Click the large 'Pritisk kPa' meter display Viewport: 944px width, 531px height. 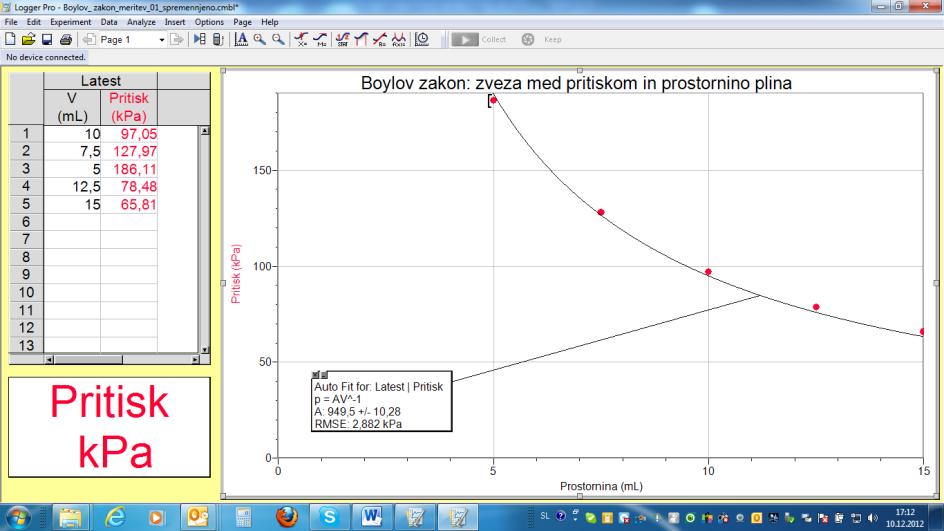[x=110, y=427]
